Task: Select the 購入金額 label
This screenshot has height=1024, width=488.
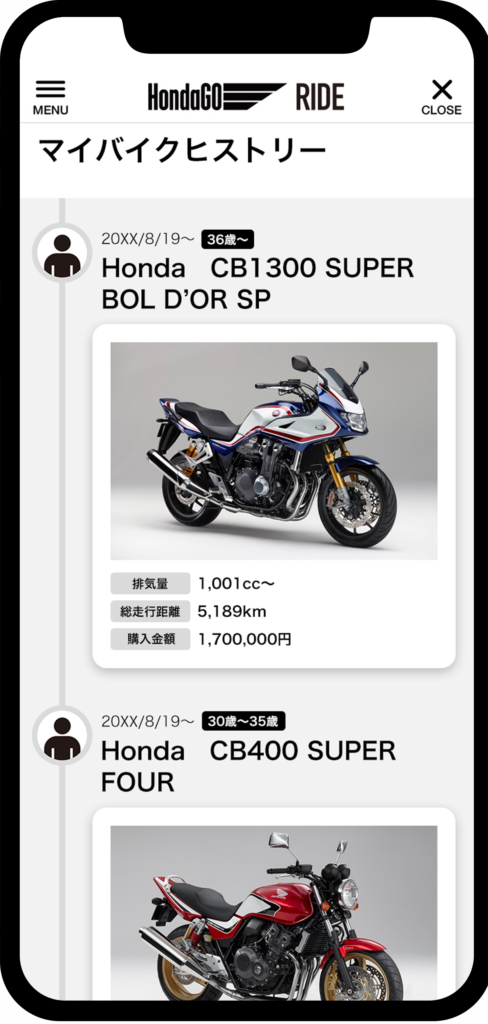Action: point(150,639)
